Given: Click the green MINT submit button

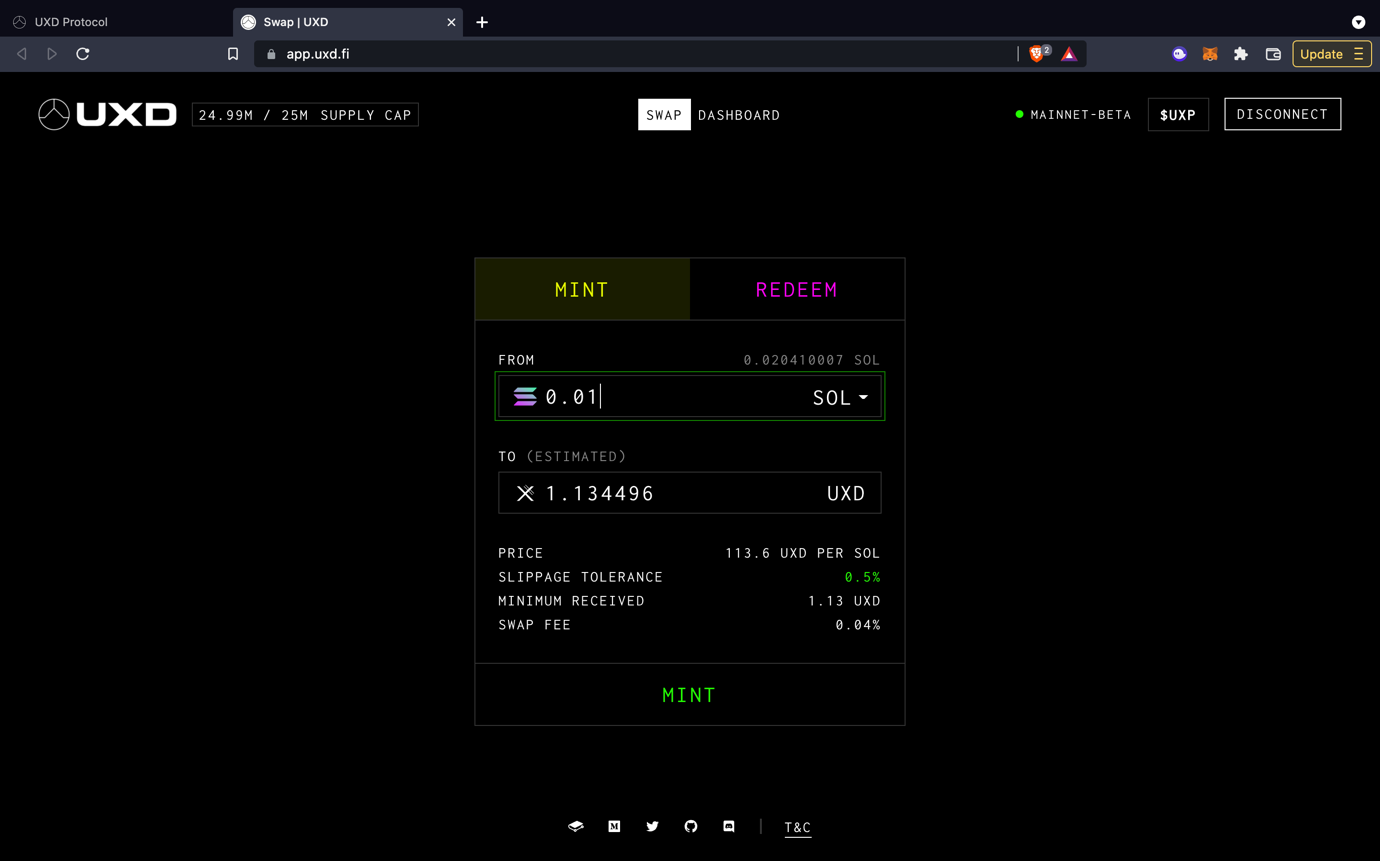Looking at the screenshot, I should click(690, 695).
